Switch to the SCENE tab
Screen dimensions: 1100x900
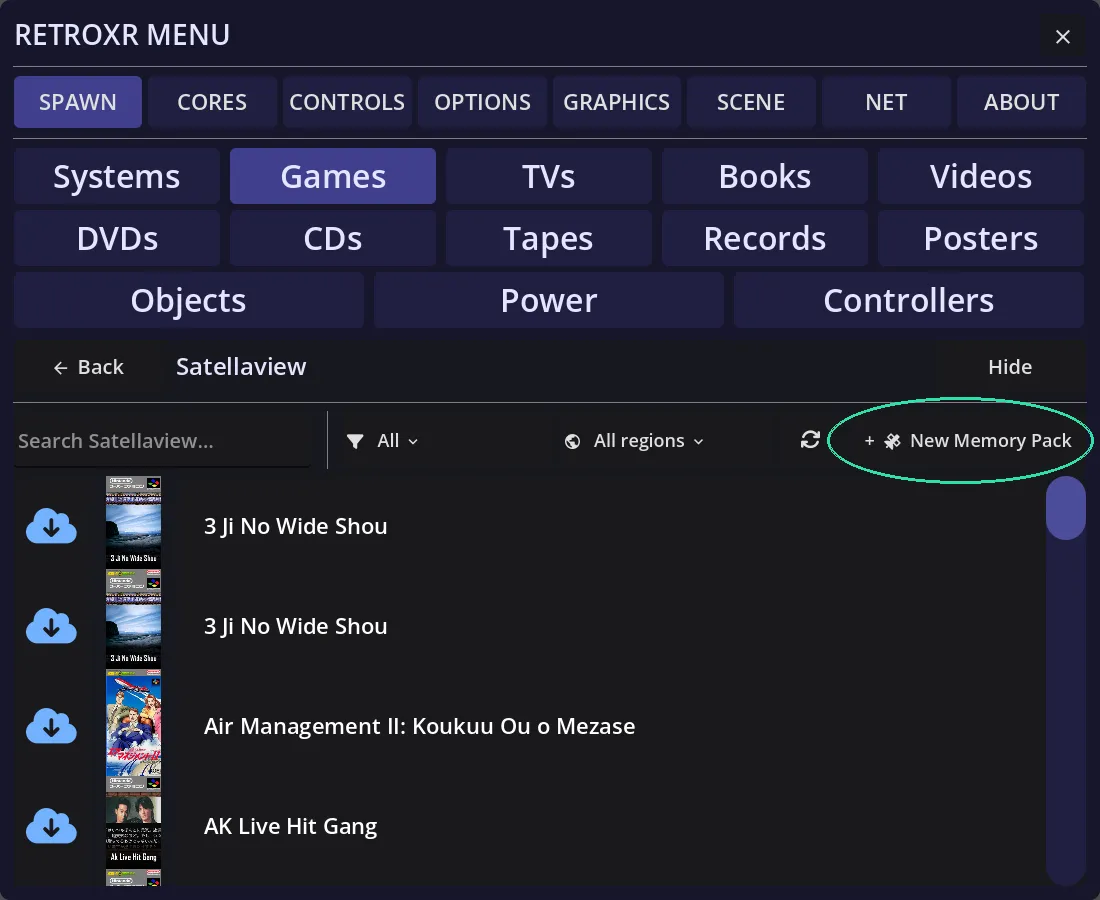click(x=751, y=102)
